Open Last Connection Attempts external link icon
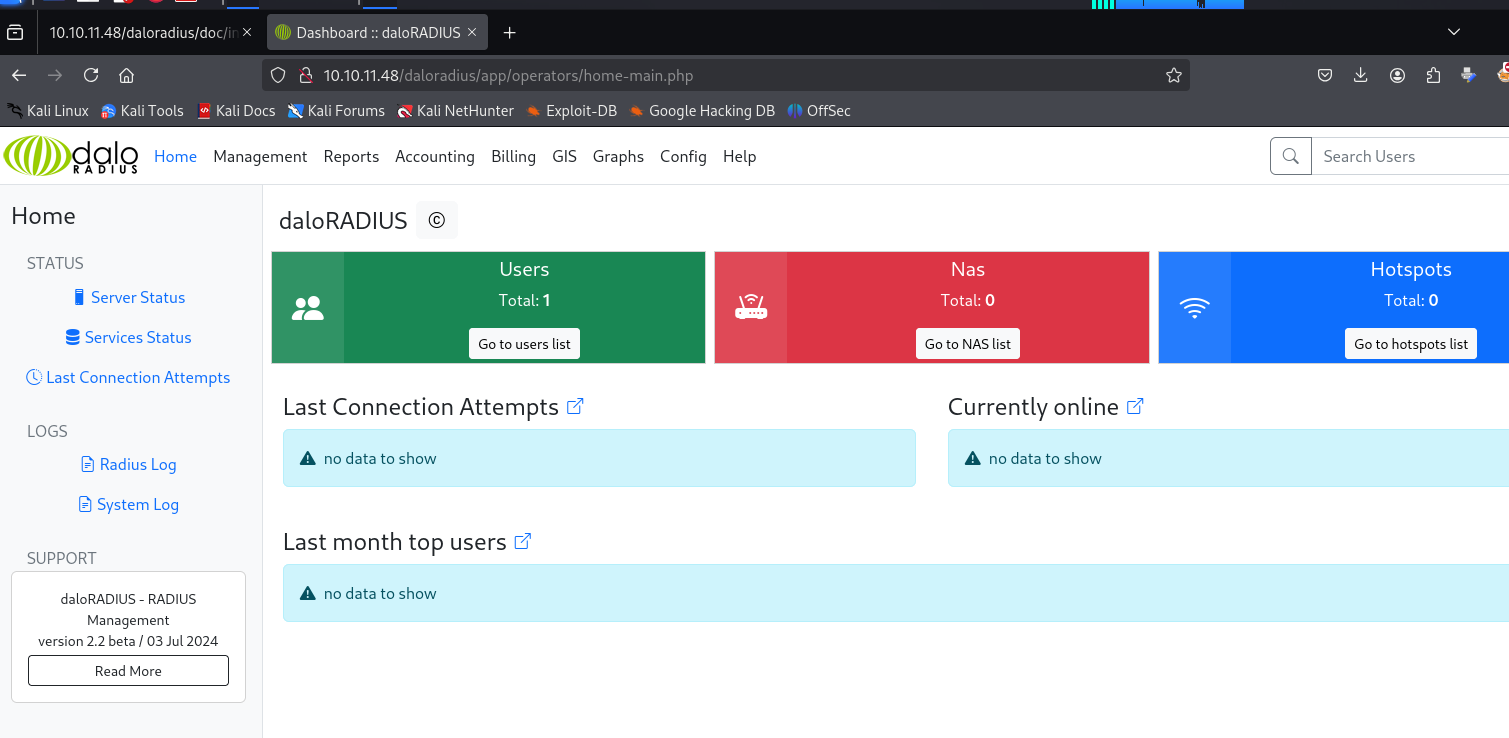The image size is (1509, 738). tap(575, 407)
